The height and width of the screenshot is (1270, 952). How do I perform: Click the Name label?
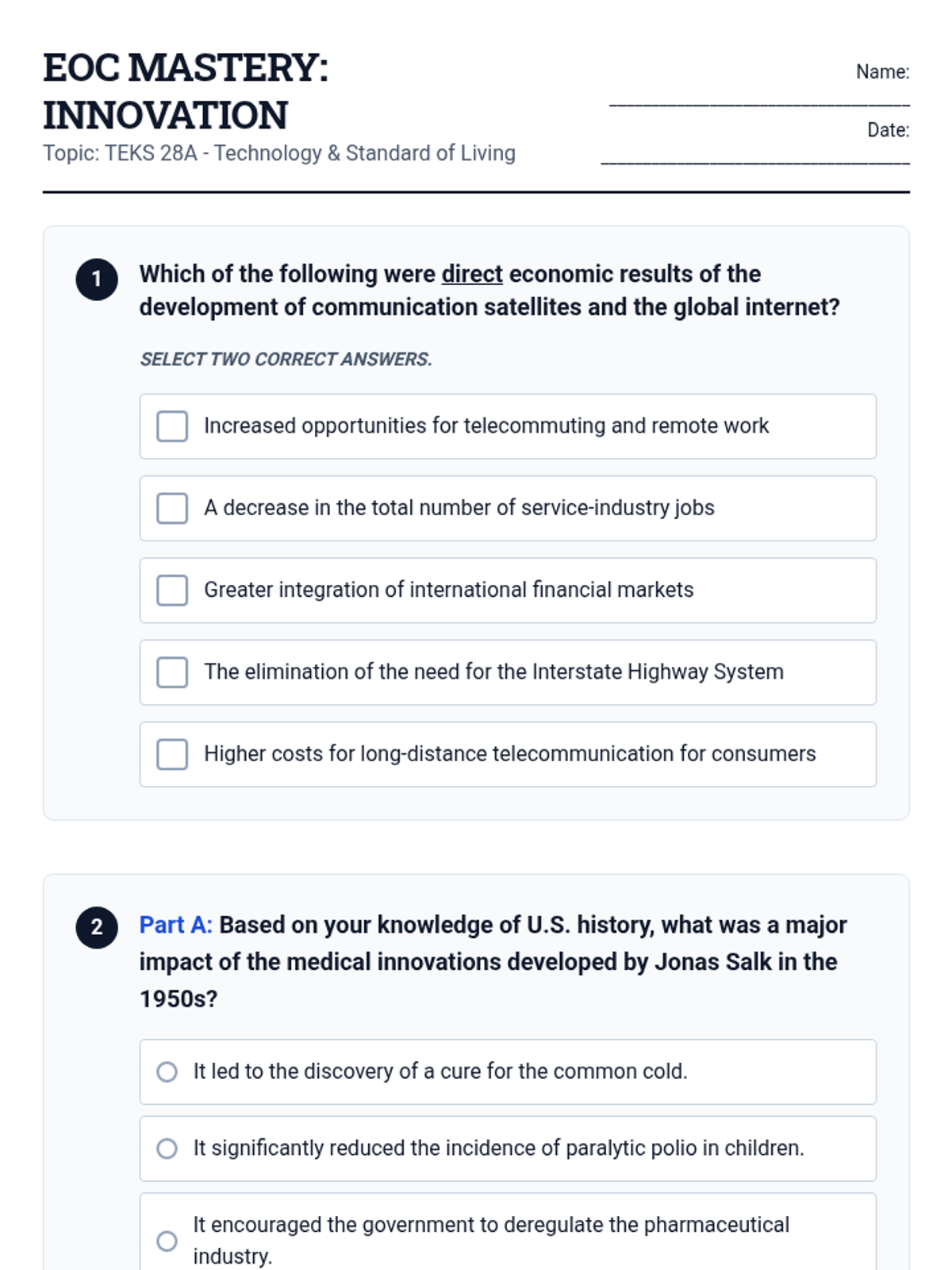882,71
